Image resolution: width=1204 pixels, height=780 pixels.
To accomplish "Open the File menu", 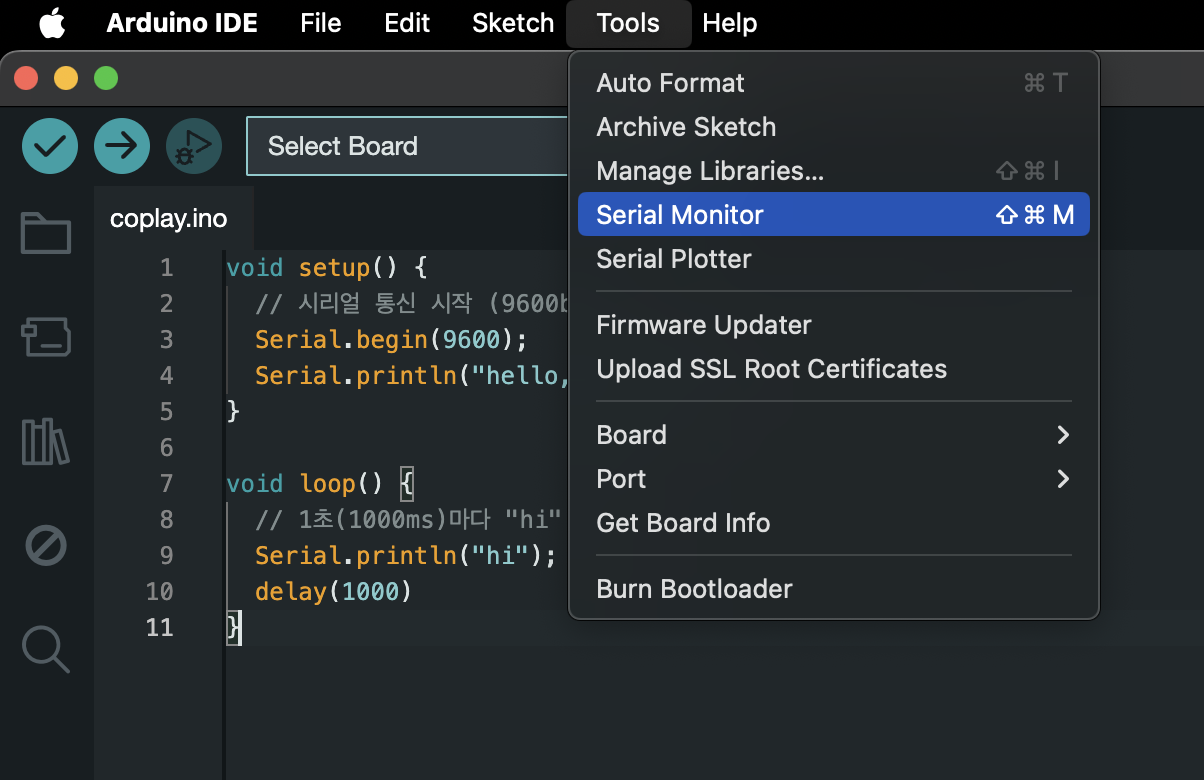I will pos(321,23).
